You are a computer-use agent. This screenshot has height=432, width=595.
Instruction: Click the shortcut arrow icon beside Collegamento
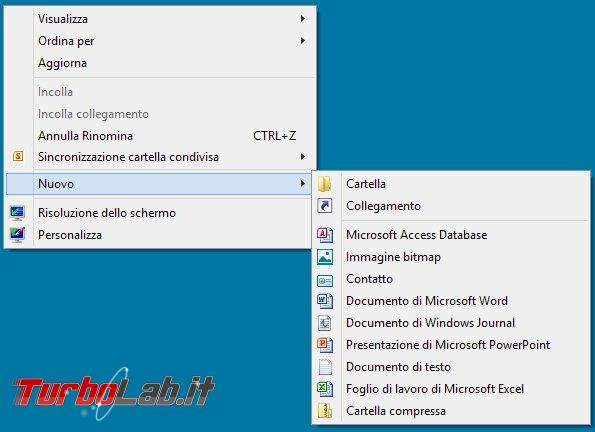[x=325, y=206]
